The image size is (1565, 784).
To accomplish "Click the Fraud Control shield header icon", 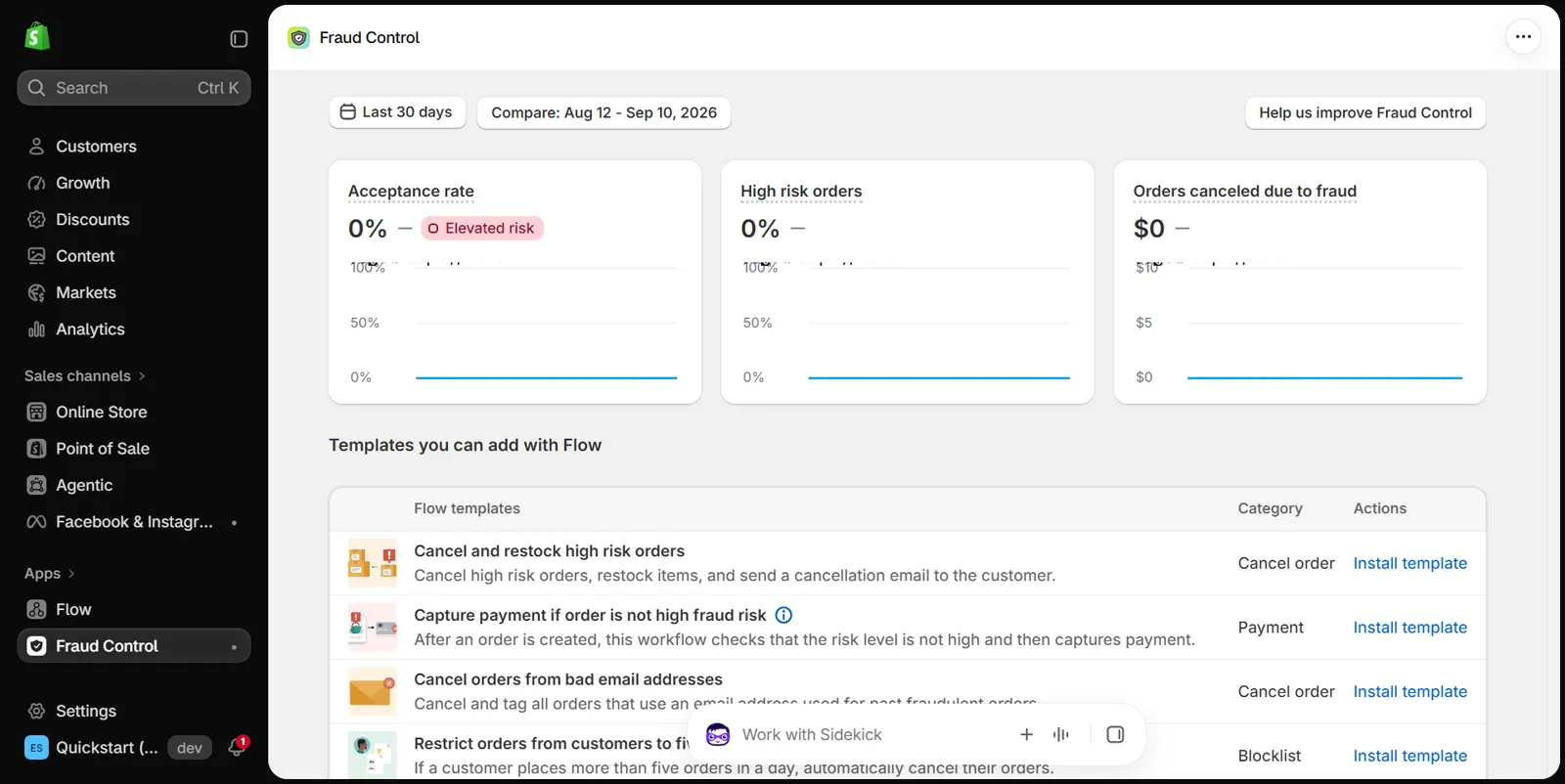I will (x=298, y=38).
